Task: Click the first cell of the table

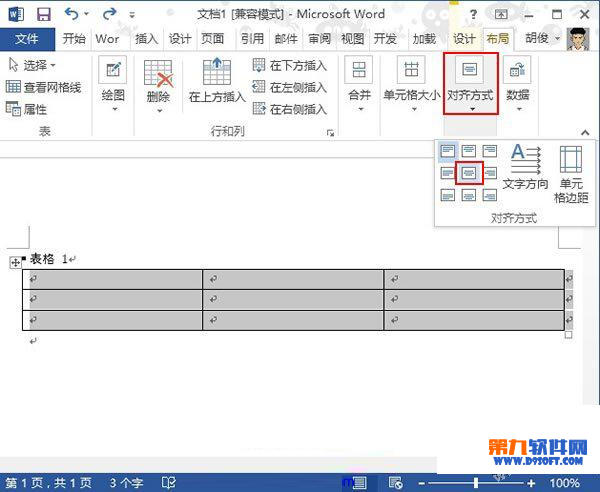Action: click(112, 279)
